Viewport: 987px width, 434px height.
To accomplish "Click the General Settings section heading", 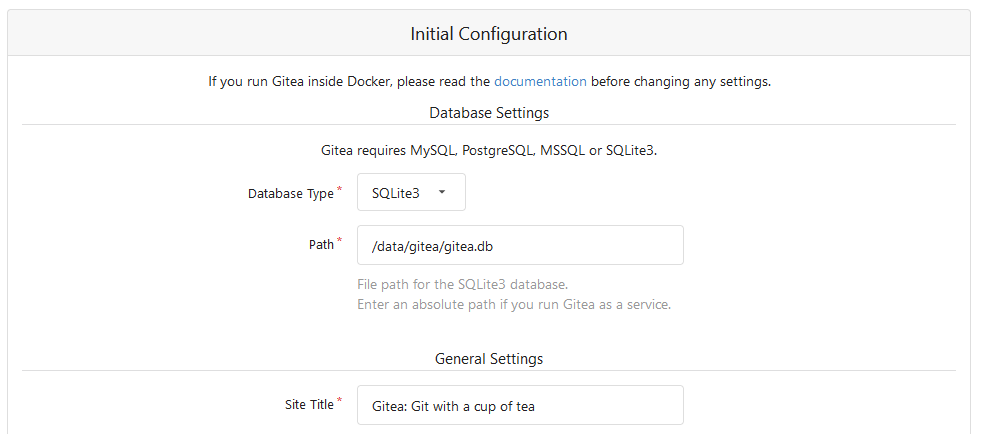I will click(489, 358).
